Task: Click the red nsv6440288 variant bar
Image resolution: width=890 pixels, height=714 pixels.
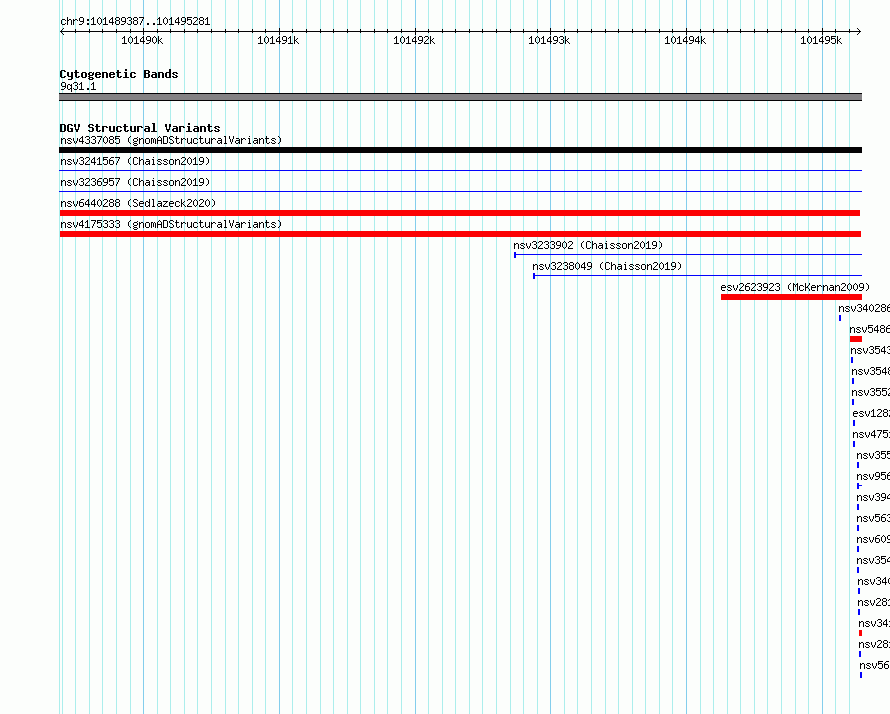Action: [460, 213]
